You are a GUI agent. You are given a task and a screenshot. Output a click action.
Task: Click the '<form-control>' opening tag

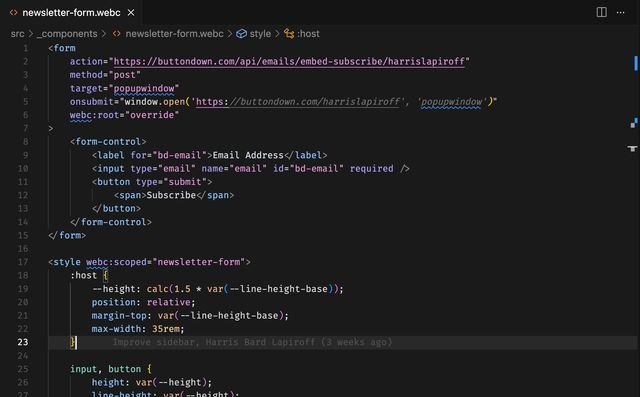108,142
